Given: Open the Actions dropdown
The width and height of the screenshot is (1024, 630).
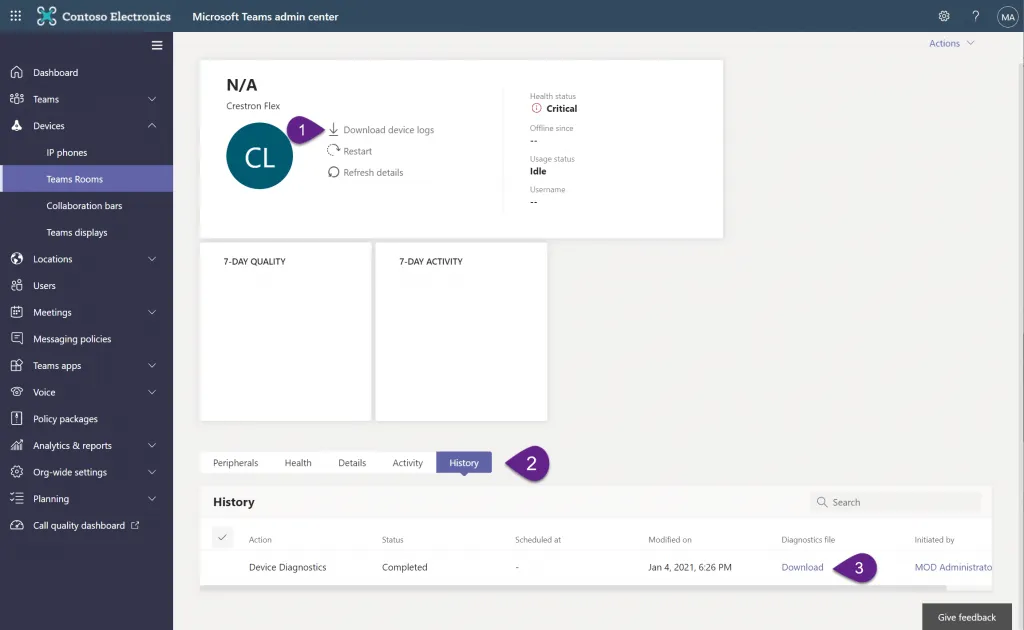Looking at the screenshot, I should [x=951, y=44].
